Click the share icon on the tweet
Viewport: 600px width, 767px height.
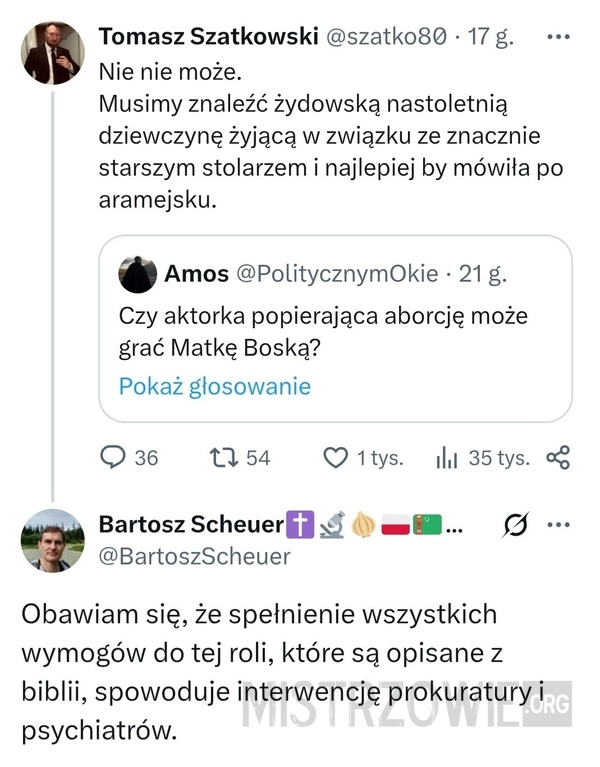tap(558, 458)
